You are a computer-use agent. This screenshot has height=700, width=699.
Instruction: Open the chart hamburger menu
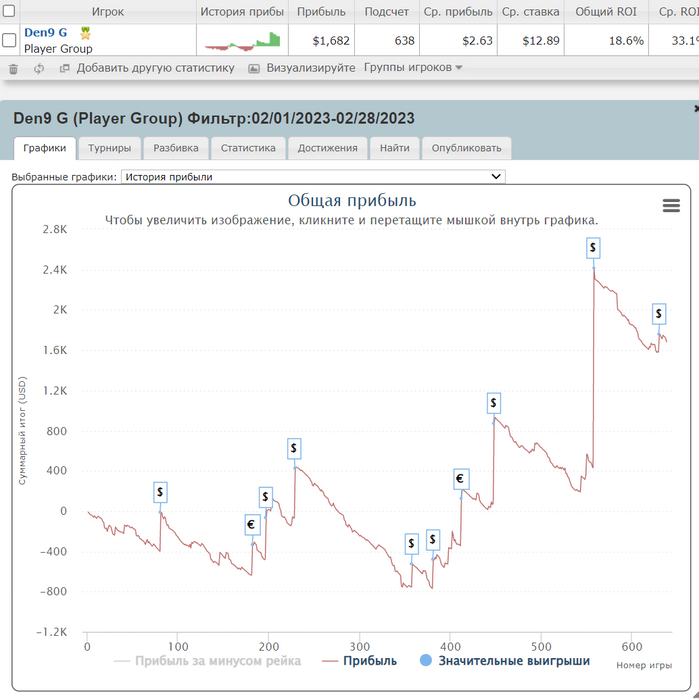pyautogui.click(x=672, y=205)
